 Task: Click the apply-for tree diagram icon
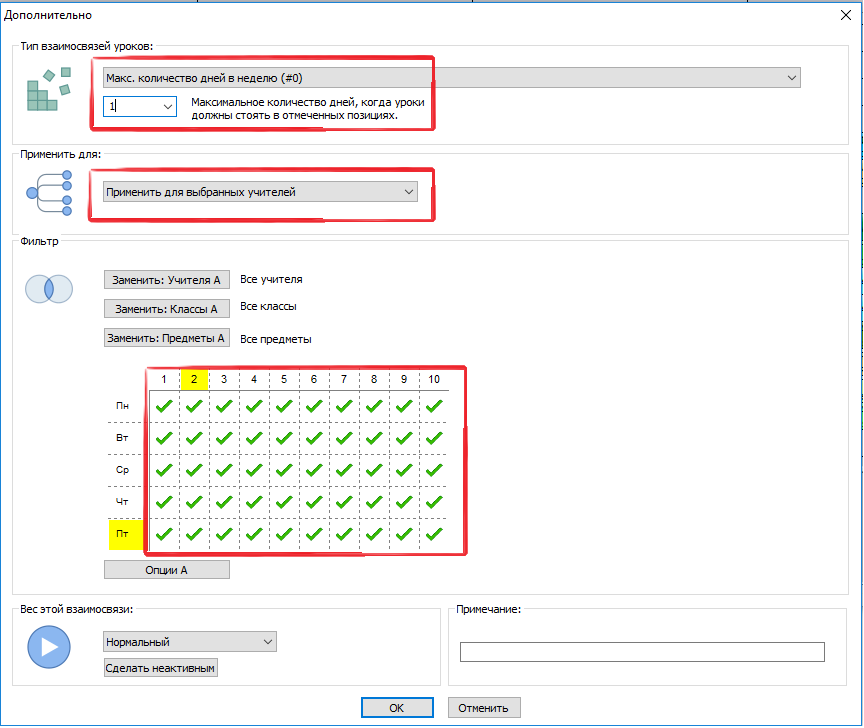pos(50,192)
